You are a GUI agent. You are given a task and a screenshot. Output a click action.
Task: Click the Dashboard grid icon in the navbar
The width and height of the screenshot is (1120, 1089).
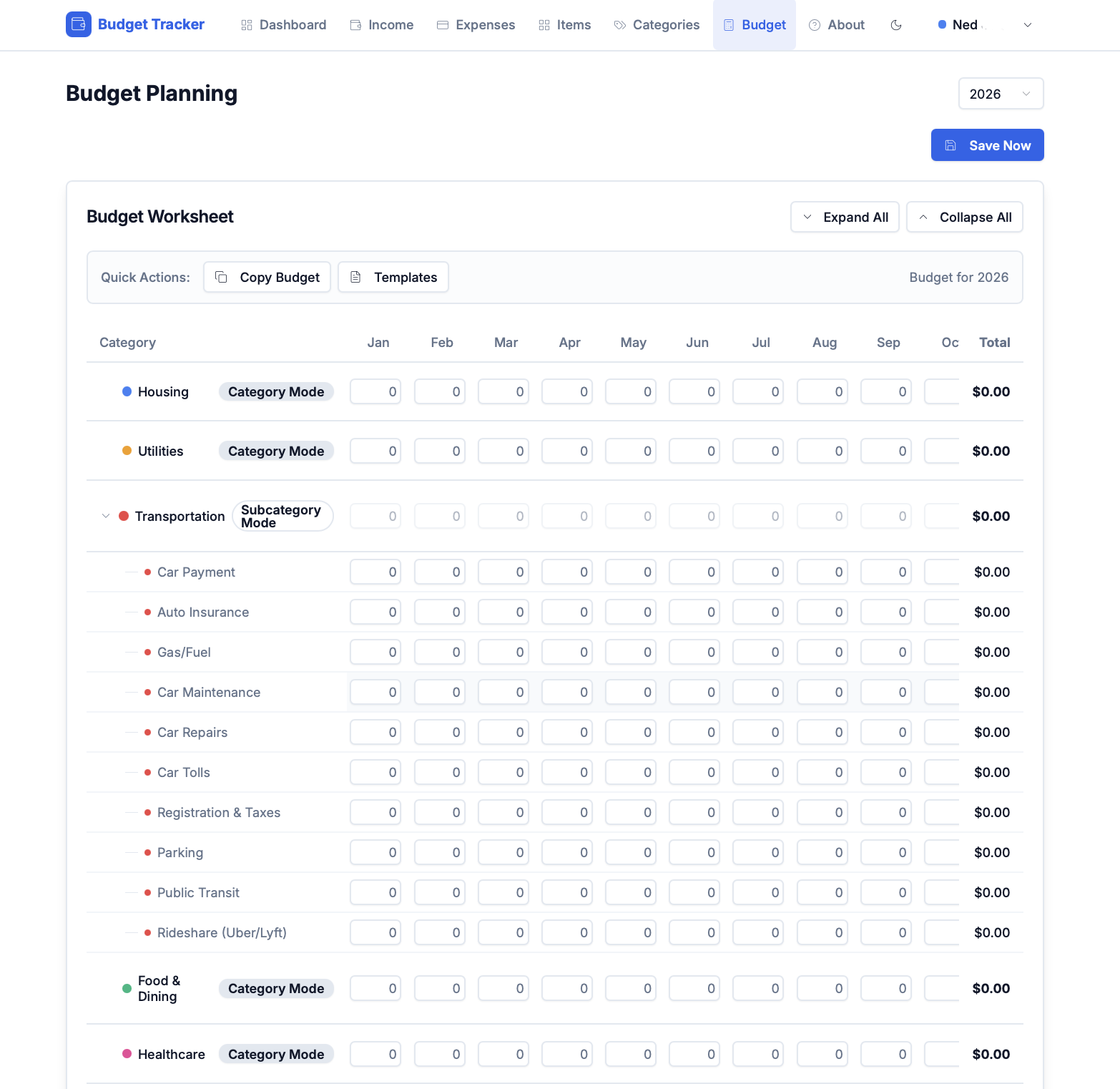click(247, 25)
